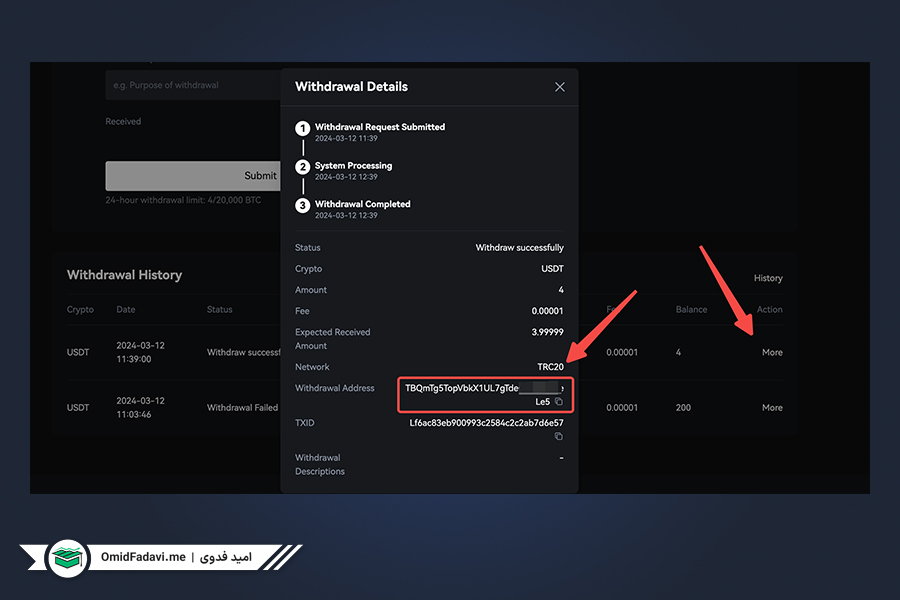Copy the TXID hash
900x600 pixels.
click(558, 436)
